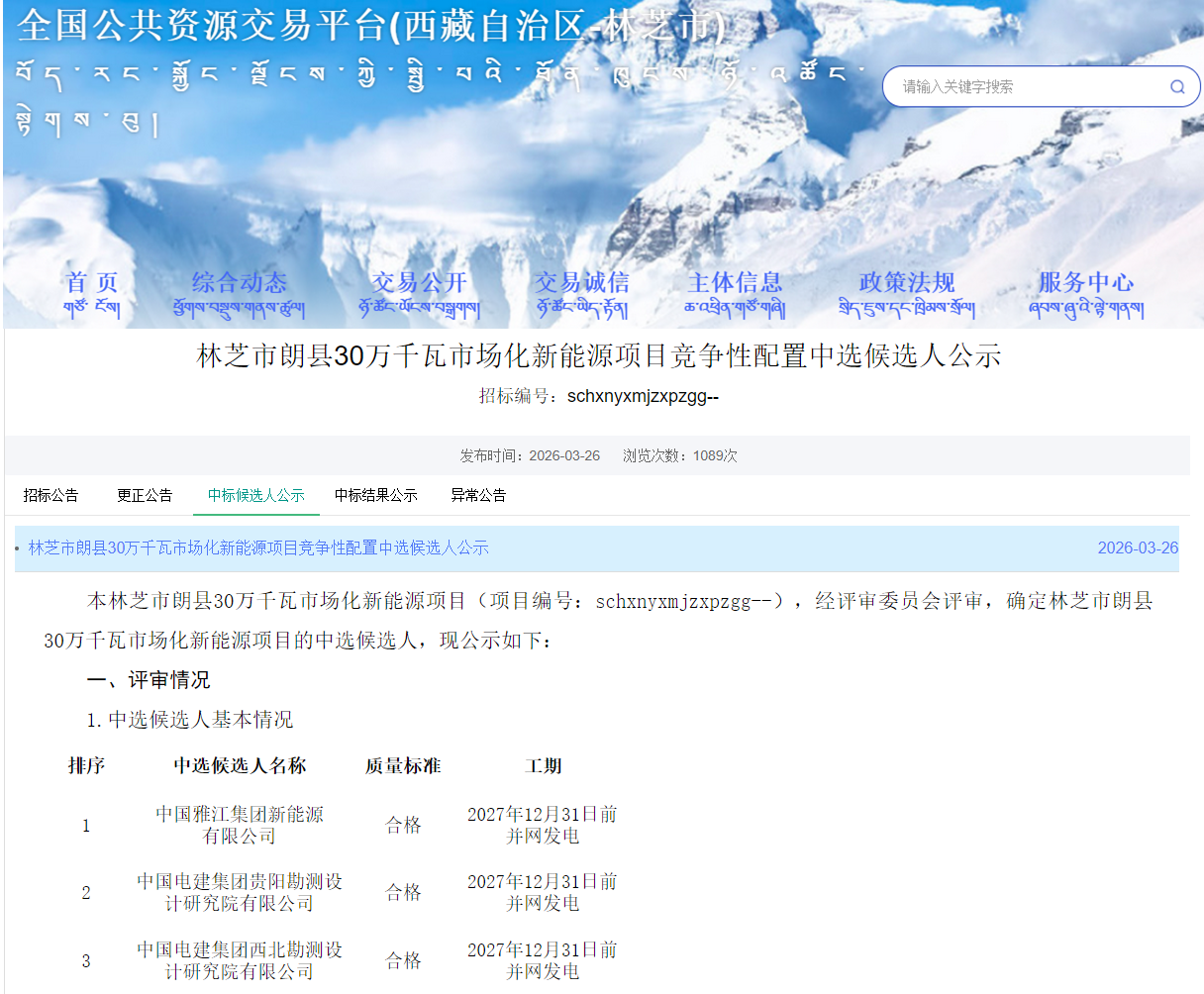This screenshot has height=994, width=1204.
Task: Click the 工期 date in row 1
Action: (543, 825)
